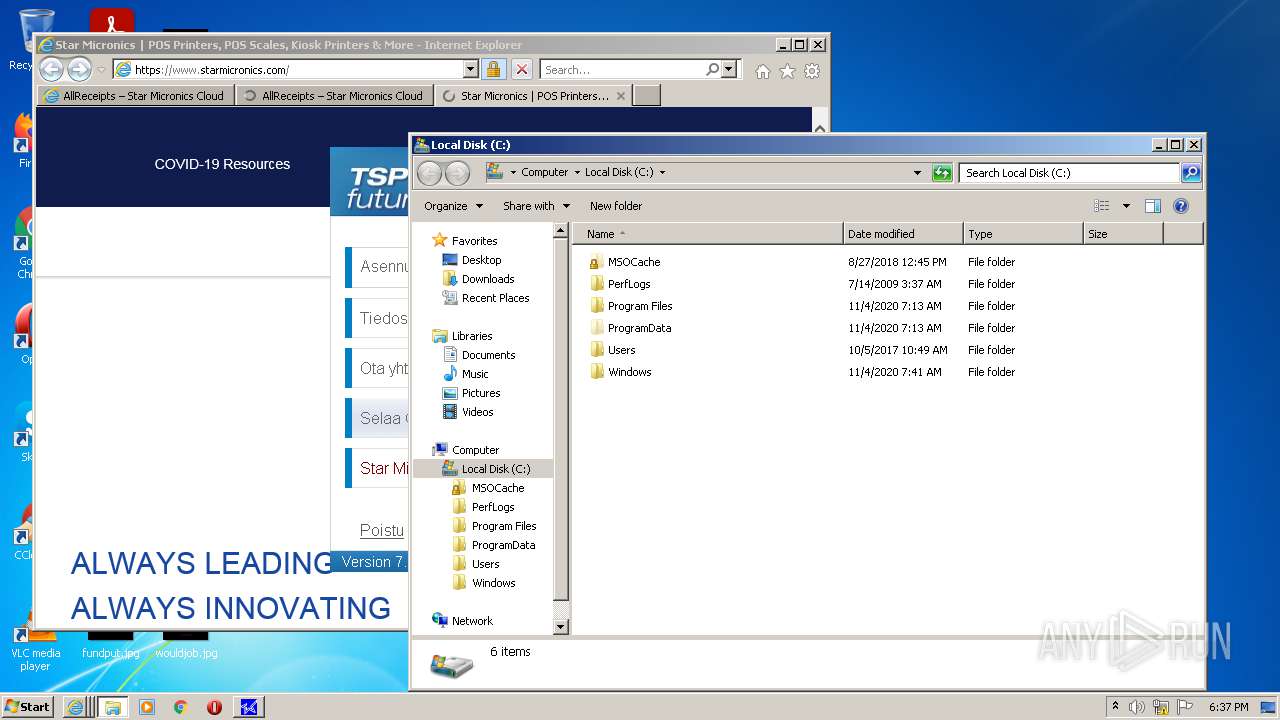This screenshot has width=1280, height=720.
Task: Select Documents library in sidebar
Action: 488,355
